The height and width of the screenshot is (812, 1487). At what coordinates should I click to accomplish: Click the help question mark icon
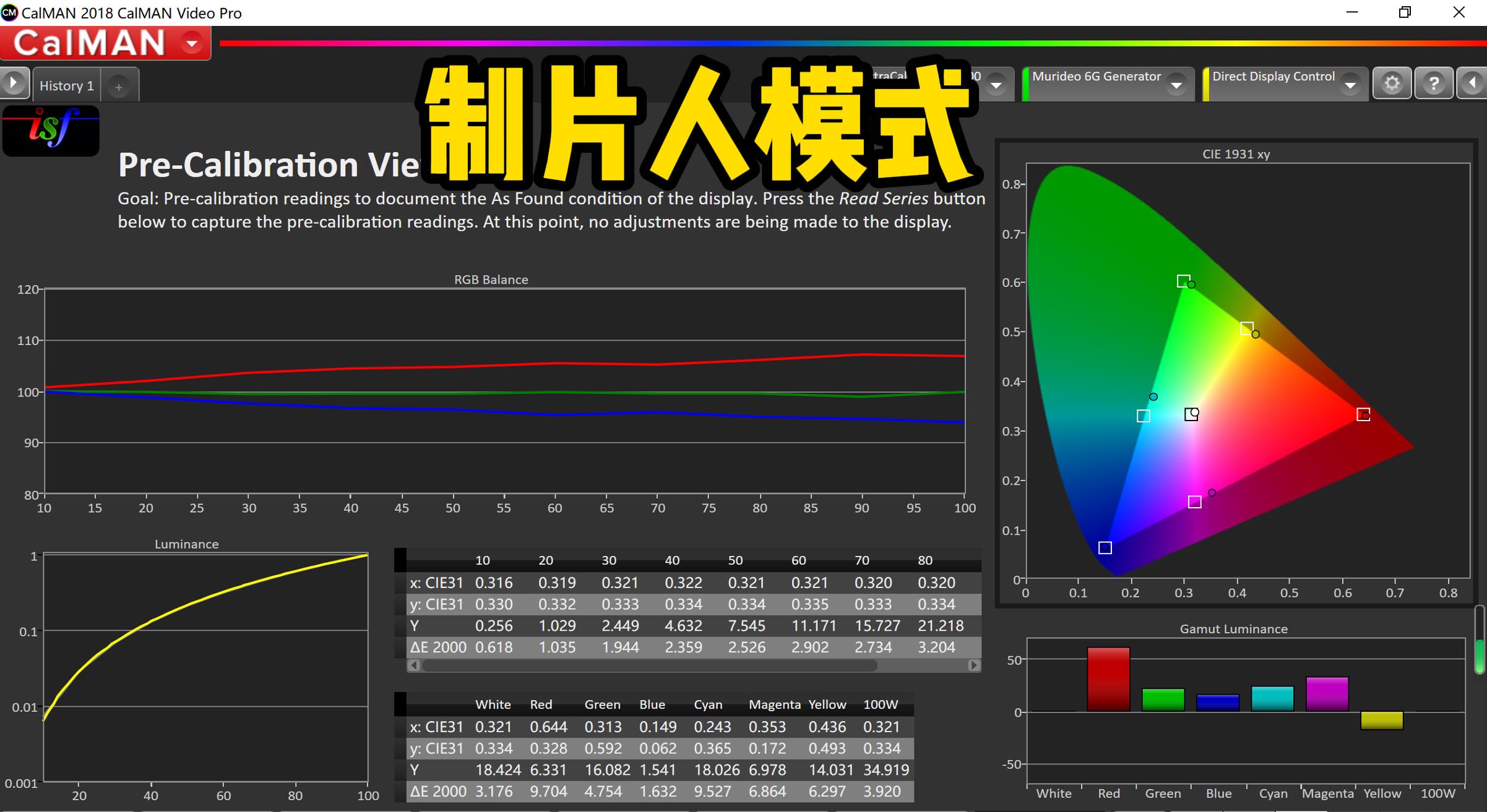[1434, 82]
